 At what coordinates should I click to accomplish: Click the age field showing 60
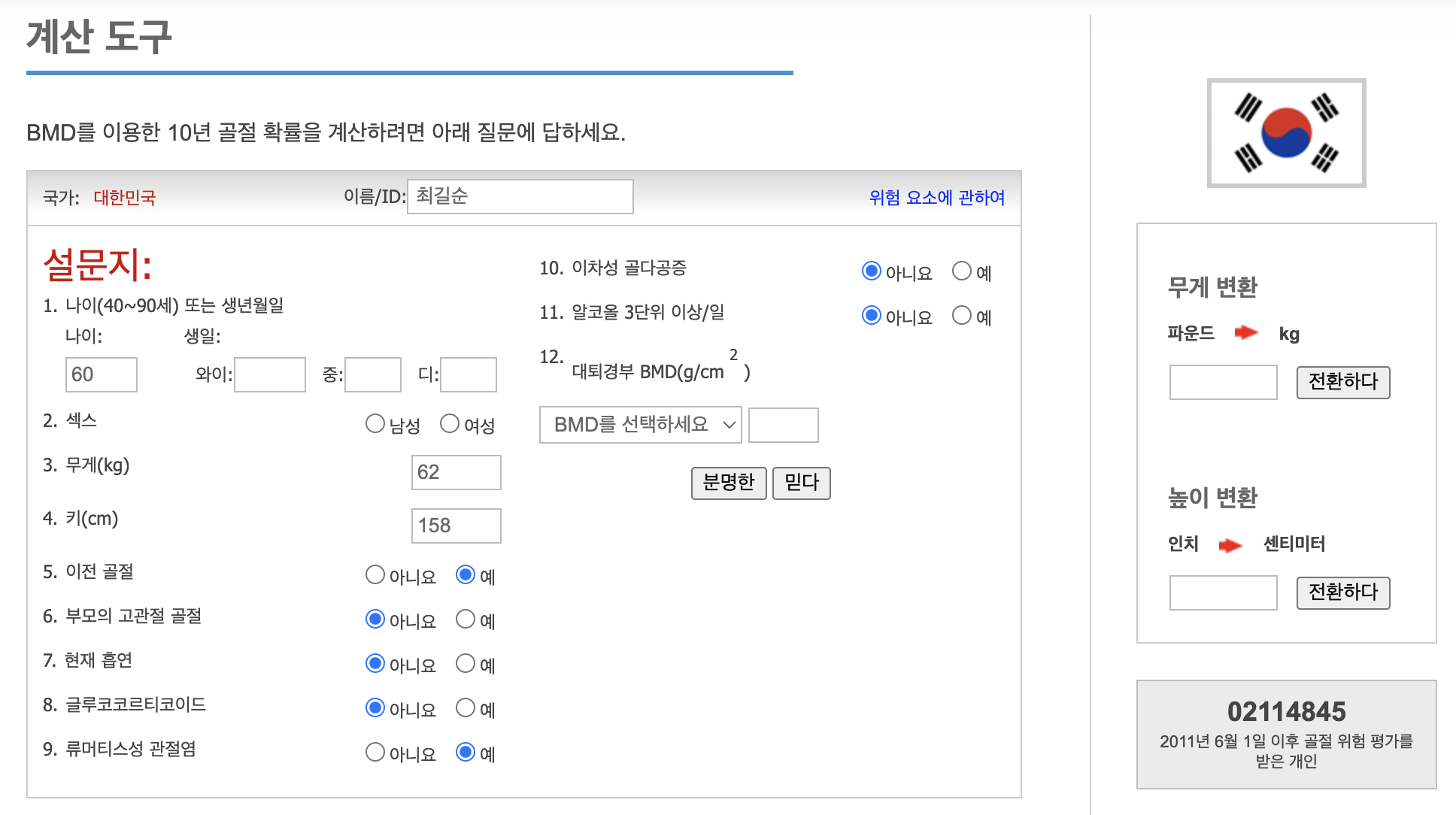(101, 374)
